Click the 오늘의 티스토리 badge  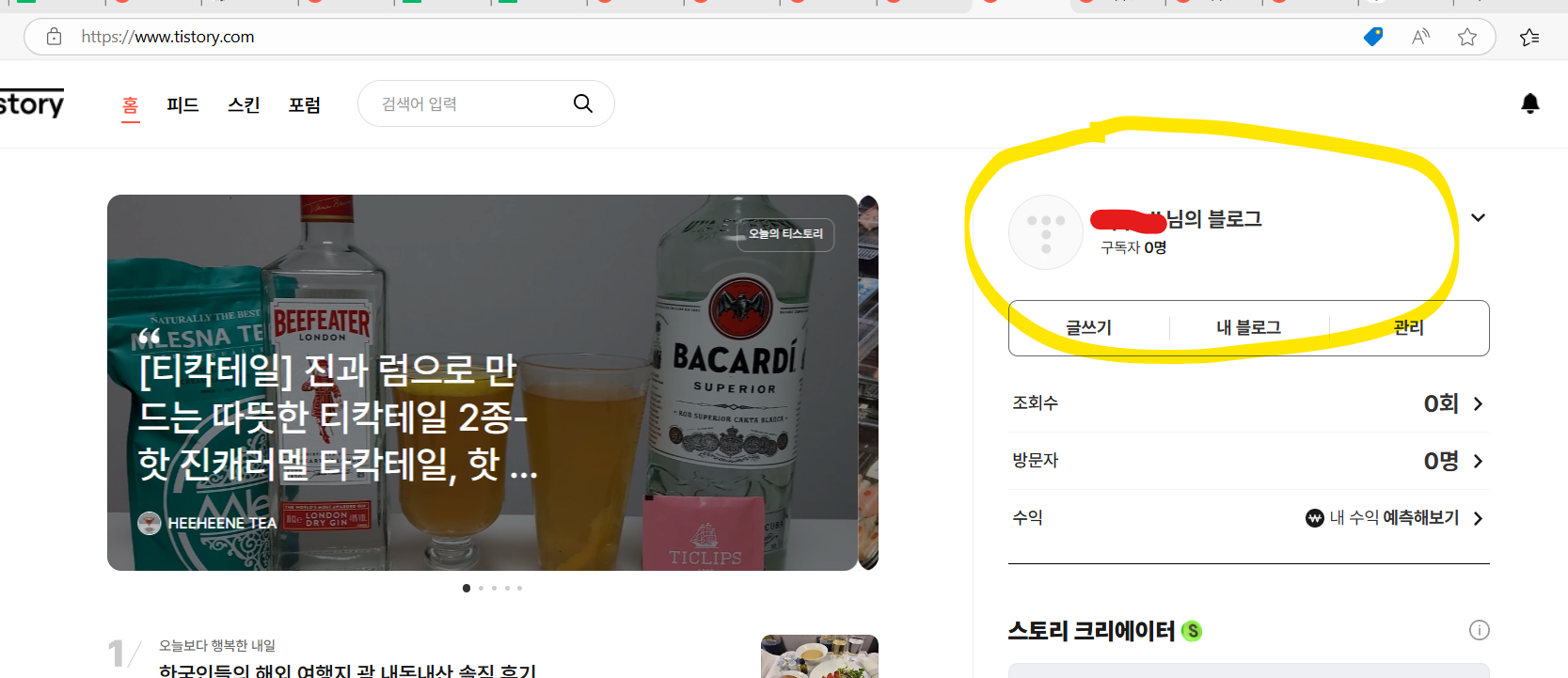785,234
